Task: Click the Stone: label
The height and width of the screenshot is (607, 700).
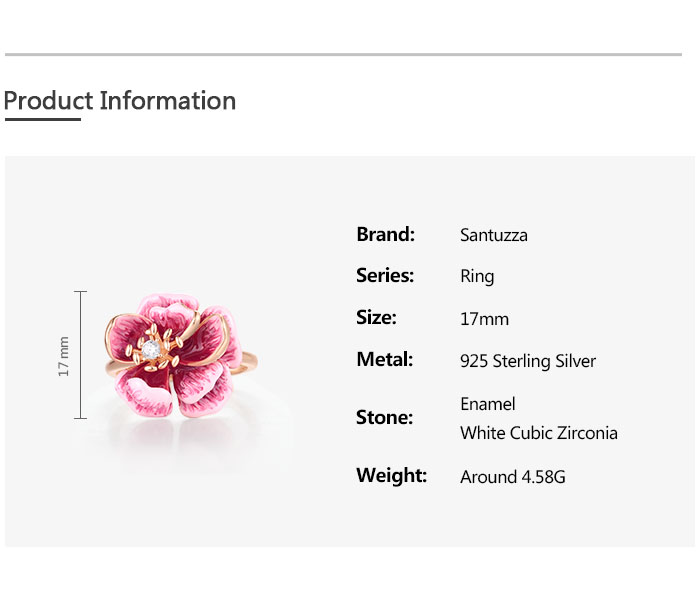Action: (x=384, y=418)
